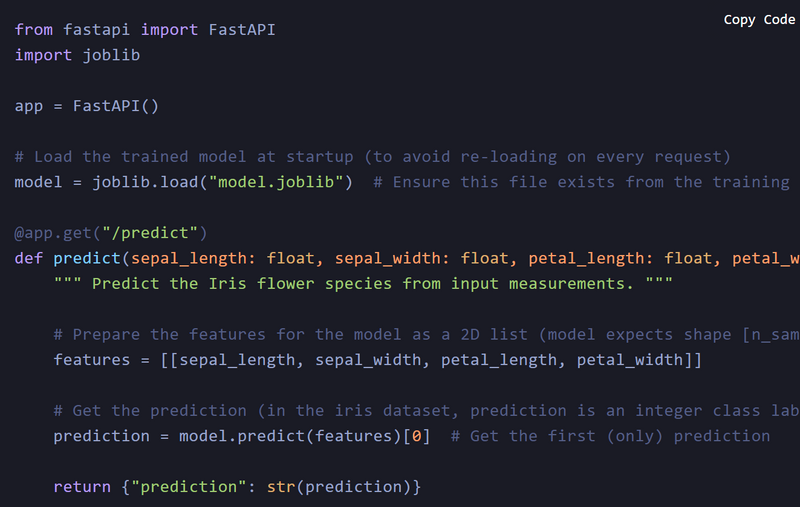Click the "from" keyword on the first line
The height and width of the screenshot is (507, 800).
[34, 30]
